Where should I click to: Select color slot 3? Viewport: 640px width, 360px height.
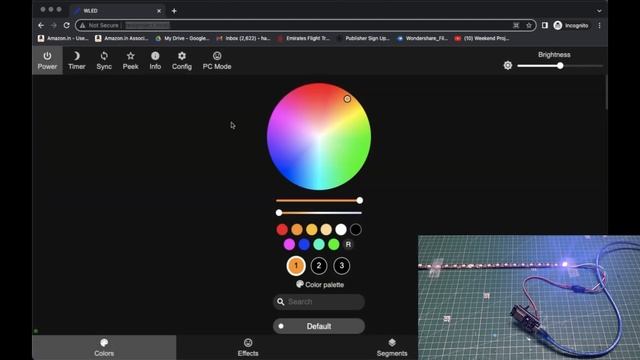pos(342,266)
